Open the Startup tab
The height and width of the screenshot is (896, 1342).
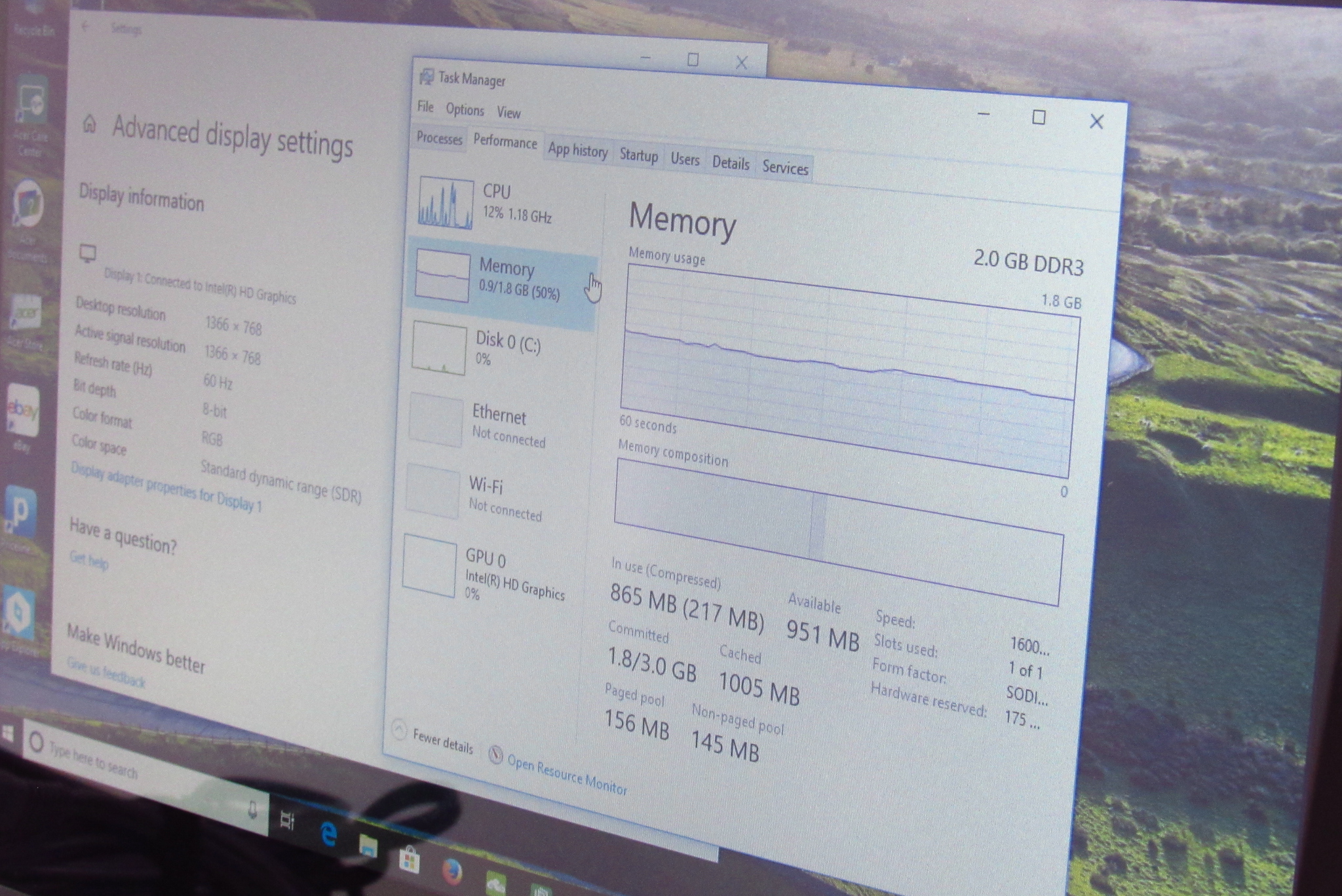638,155
